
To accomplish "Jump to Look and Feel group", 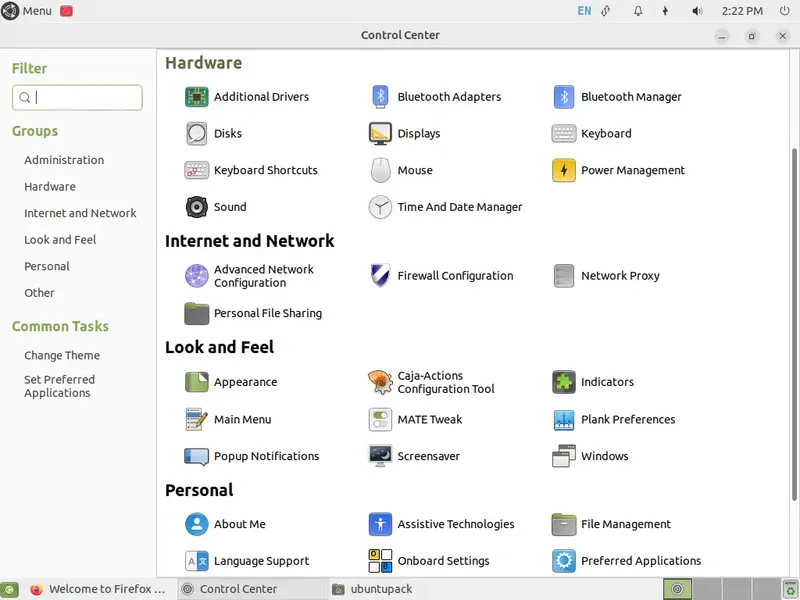I will pos(61,240).
